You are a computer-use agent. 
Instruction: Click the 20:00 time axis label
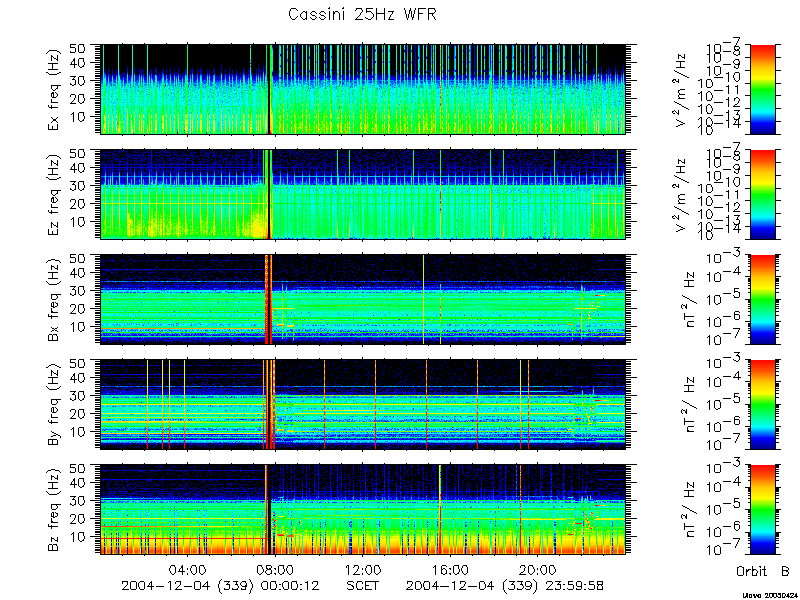coord(538,570)
